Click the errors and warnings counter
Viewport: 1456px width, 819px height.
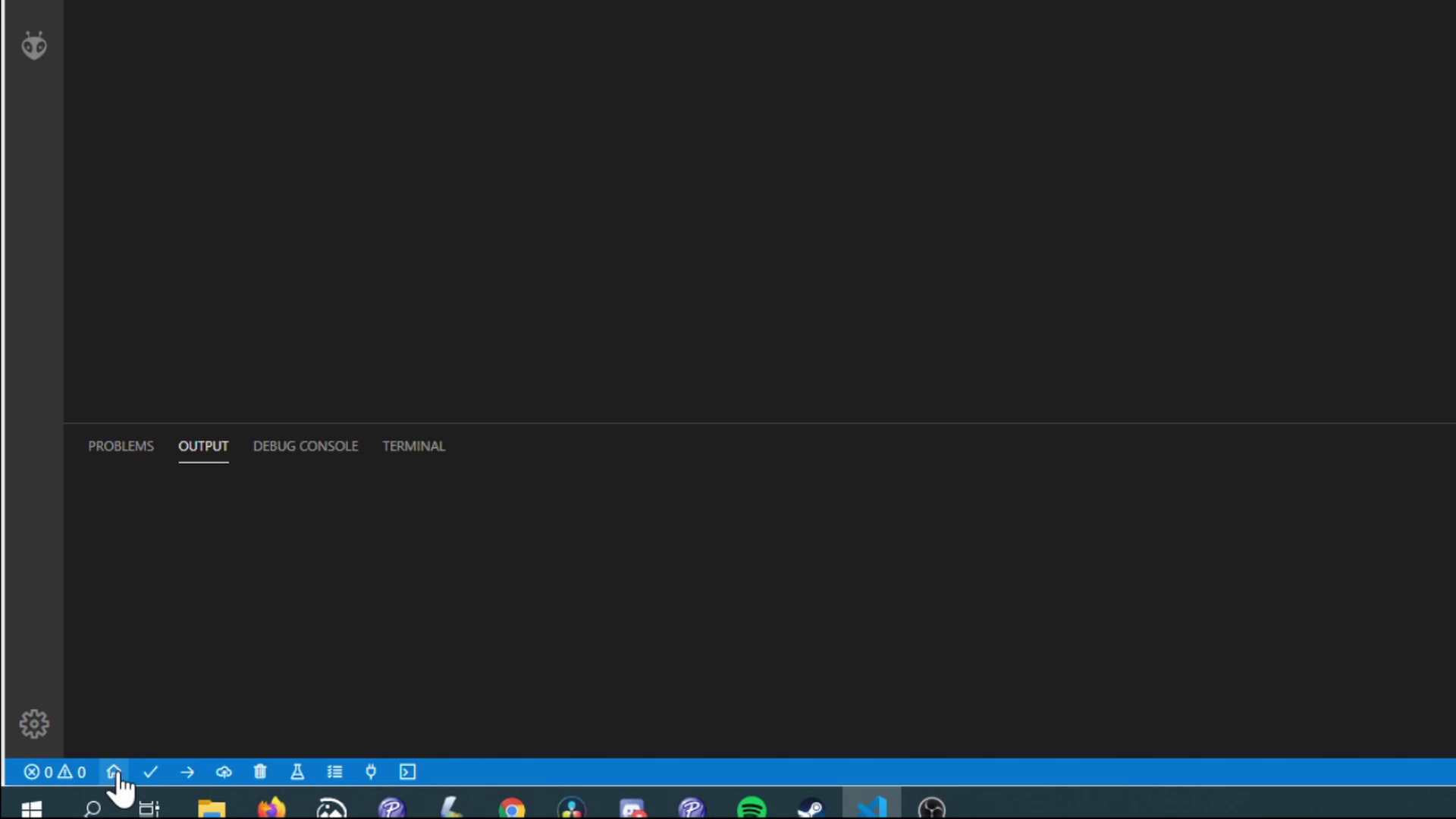click(55, 772)
